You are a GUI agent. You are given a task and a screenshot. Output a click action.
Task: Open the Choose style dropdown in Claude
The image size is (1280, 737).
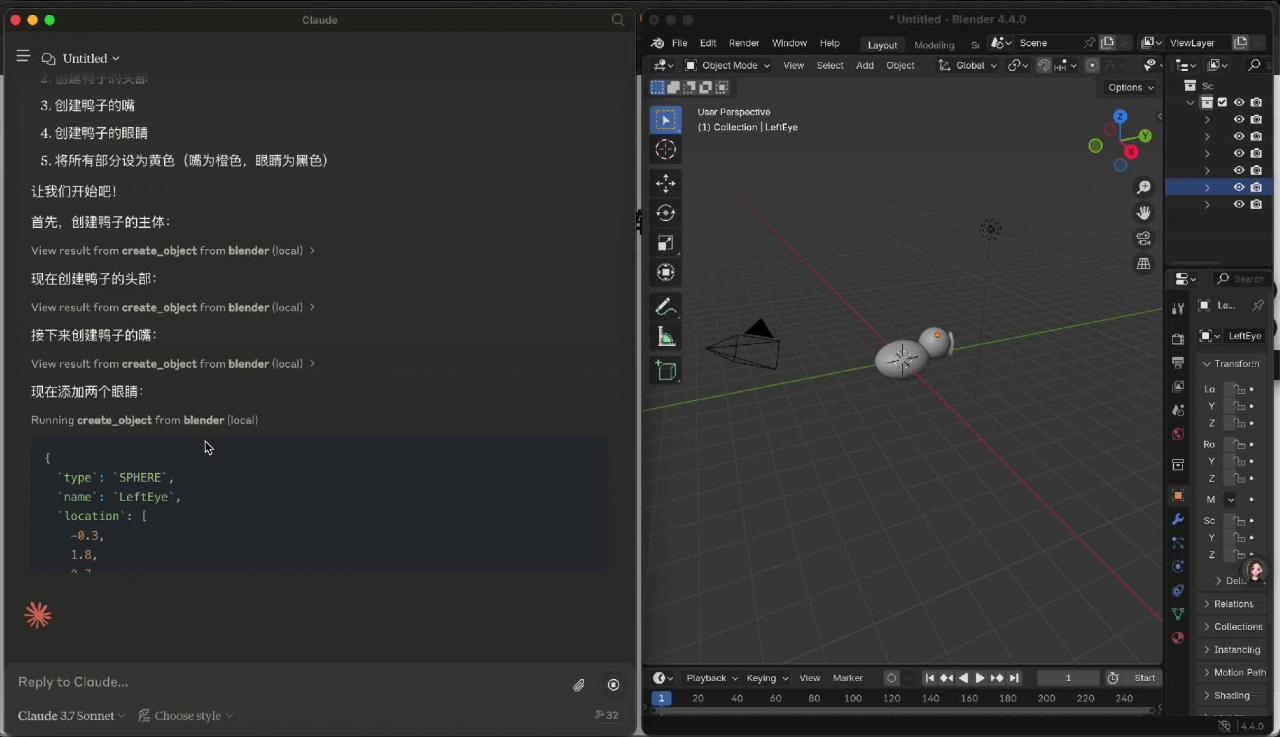pyautogui.click(x=186, y=715)
